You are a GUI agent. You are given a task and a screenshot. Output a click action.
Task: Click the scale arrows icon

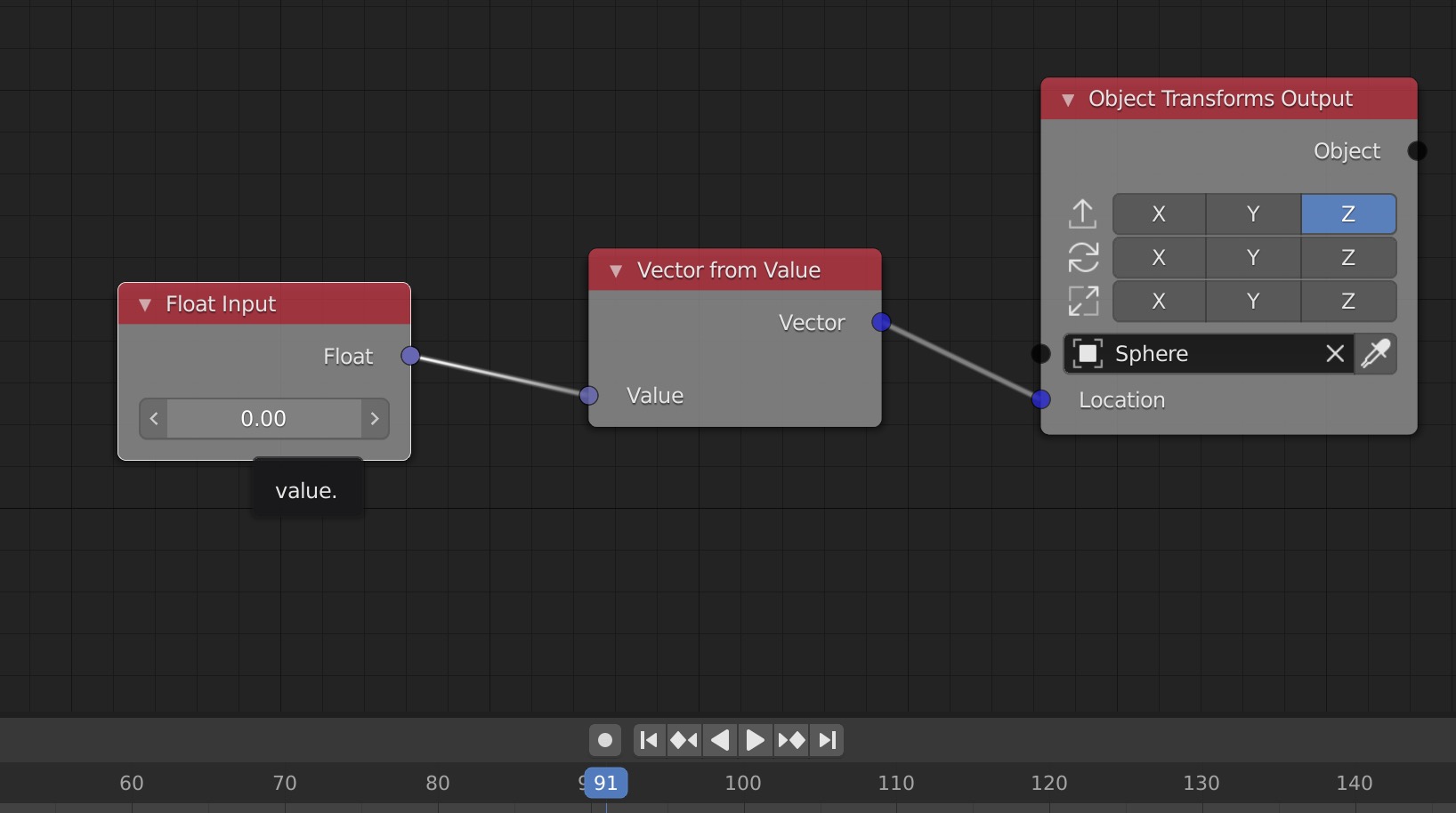[1083, 302]
